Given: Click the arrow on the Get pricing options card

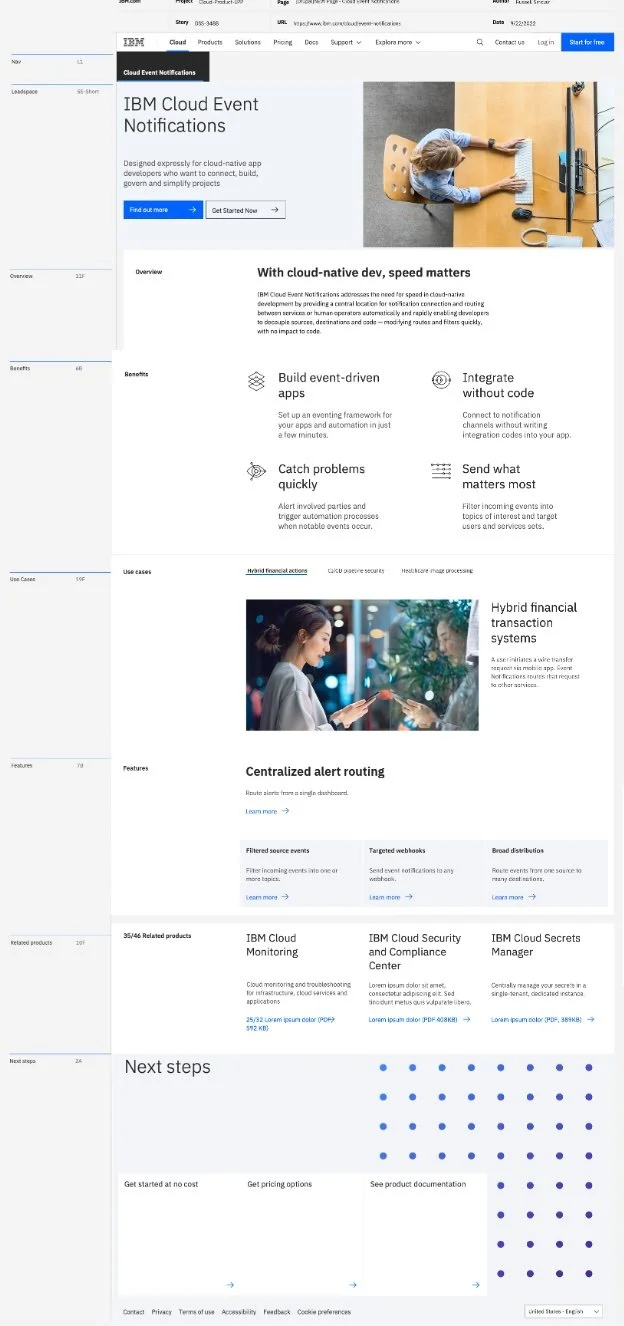Looking at the screenshot, I should click(353, 1285).
